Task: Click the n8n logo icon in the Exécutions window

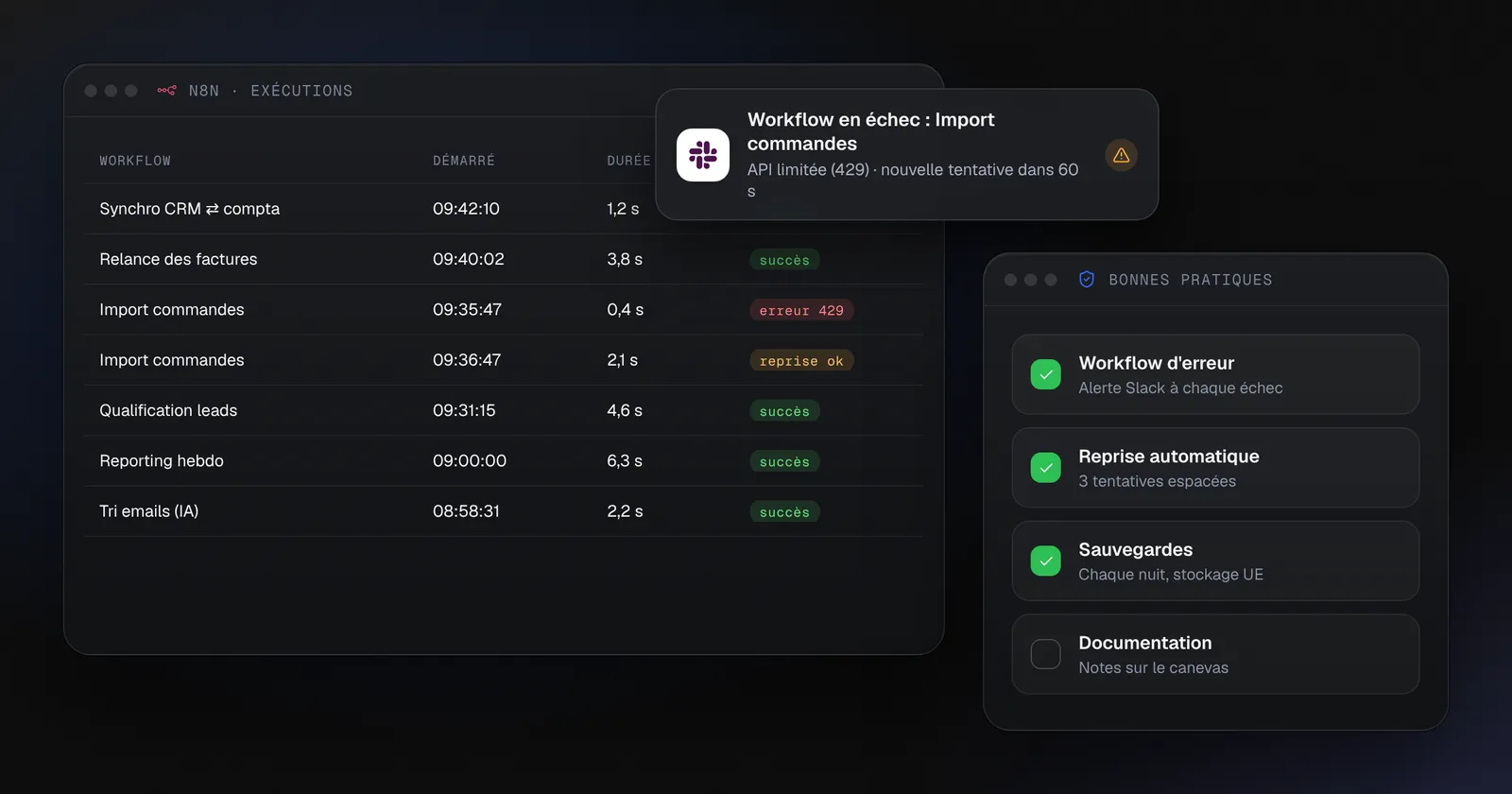Action: point(166,91)
